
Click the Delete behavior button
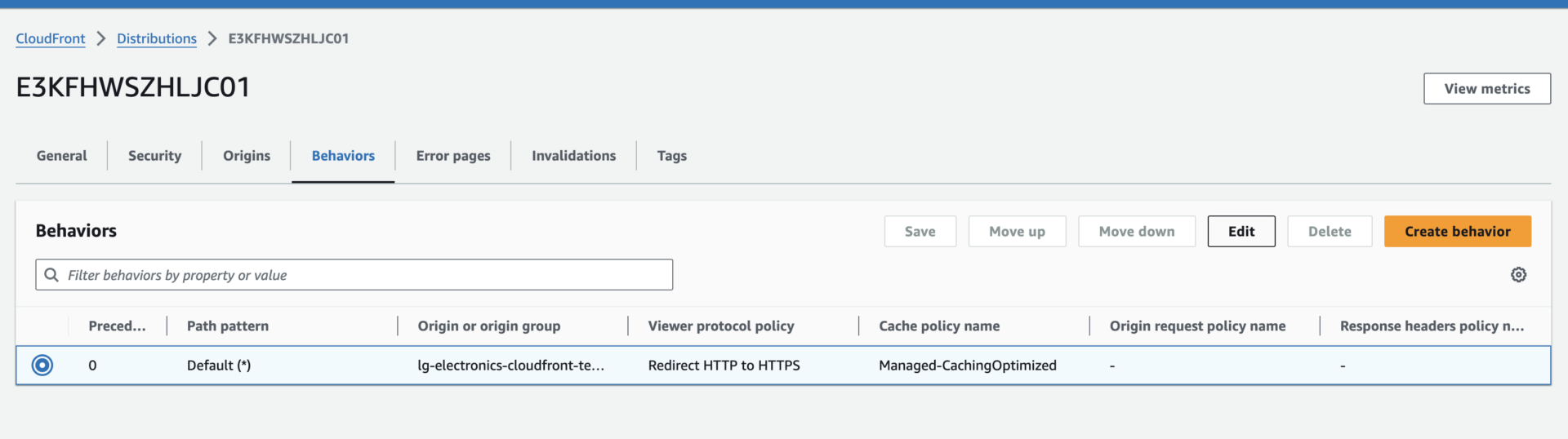1329,232
